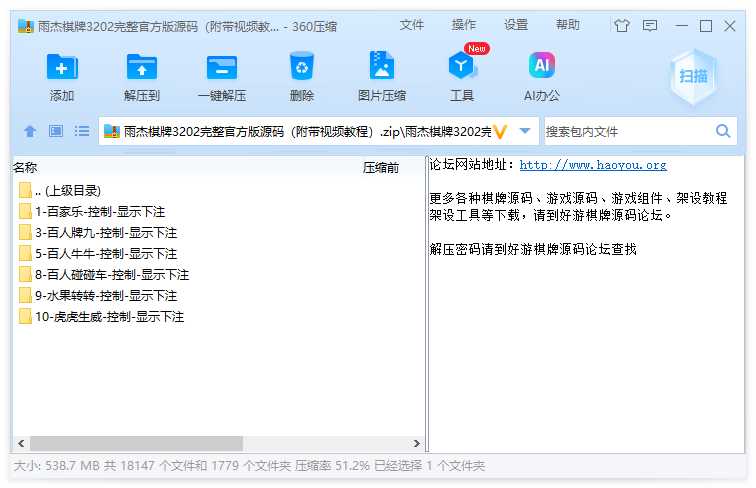Minimize the 360压缩 window

681,26
